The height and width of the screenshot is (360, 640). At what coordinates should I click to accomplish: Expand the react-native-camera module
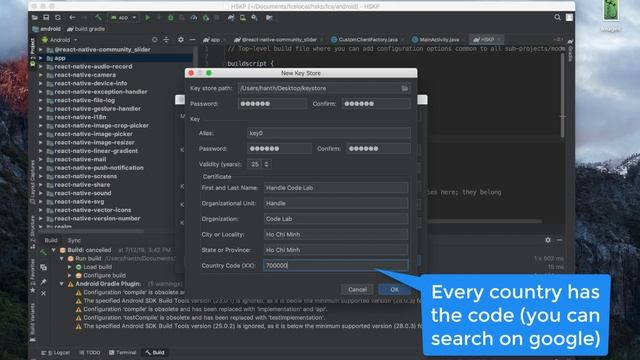coord(40,75)
